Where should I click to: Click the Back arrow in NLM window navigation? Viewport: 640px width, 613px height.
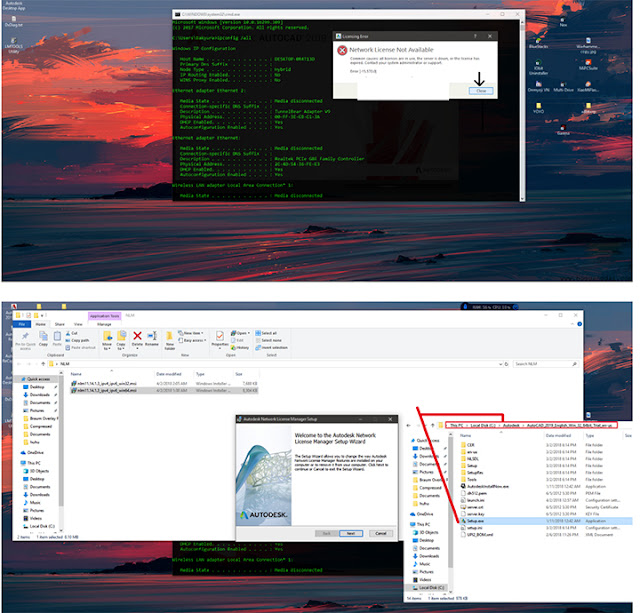point(19,364)
